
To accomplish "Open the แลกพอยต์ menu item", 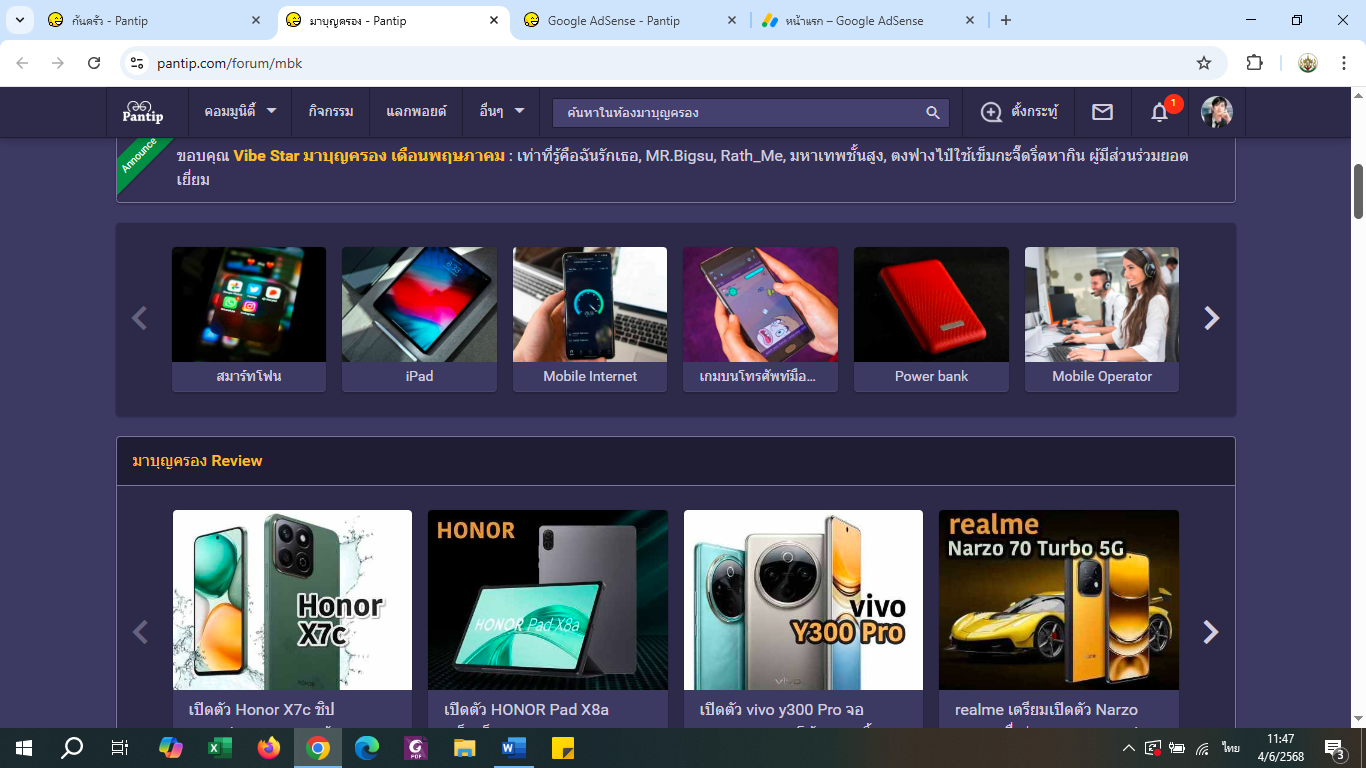I will point(416,112).
